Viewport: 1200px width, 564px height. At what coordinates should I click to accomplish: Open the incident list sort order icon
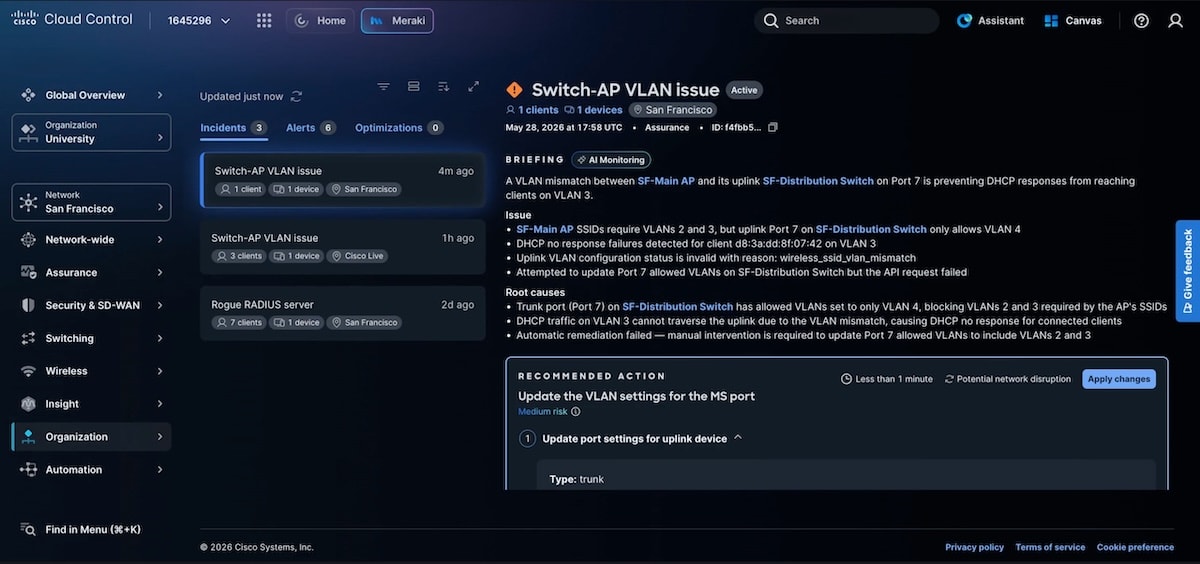(x=444, y=86)
